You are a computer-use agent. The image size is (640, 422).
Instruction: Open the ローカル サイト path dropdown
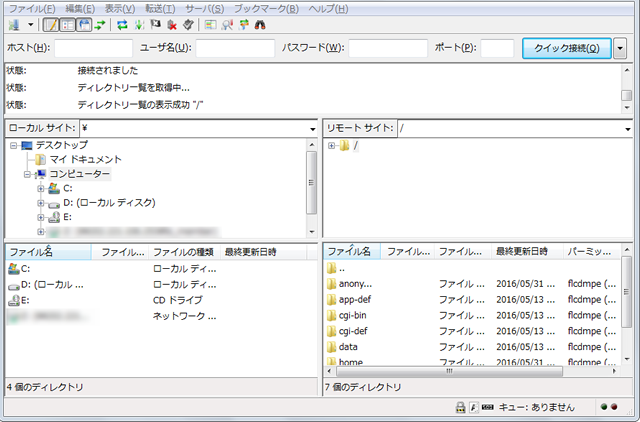313,129
